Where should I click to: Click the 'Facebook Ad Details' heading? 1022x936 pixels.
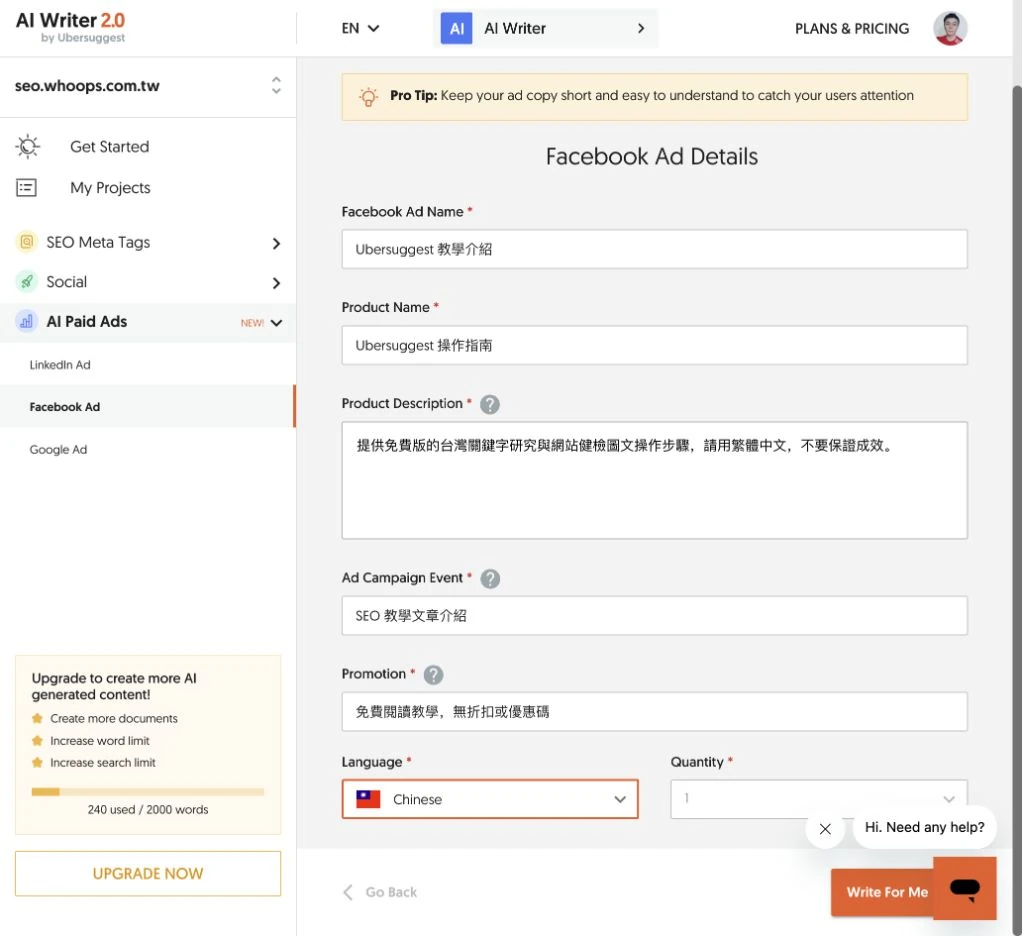pos(652,156)
